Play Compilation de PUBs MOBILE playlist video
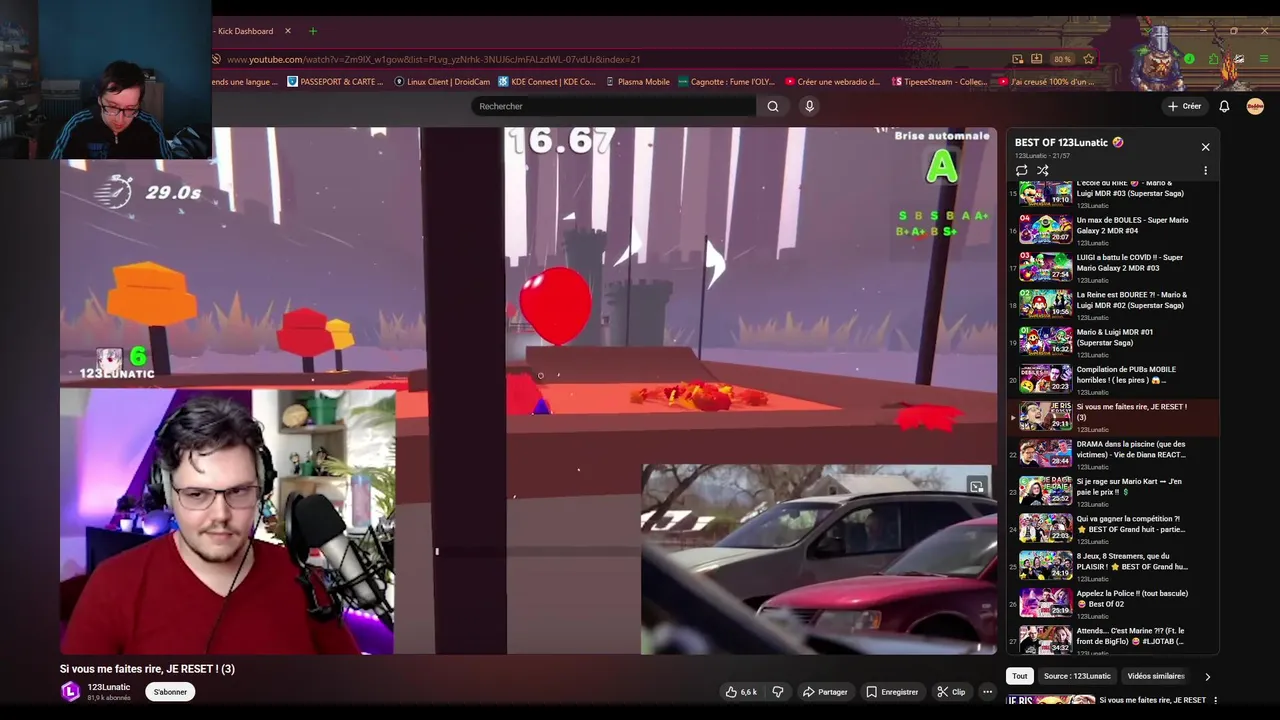This screenshot has width=1280, height=720. tap(1115, 379)
